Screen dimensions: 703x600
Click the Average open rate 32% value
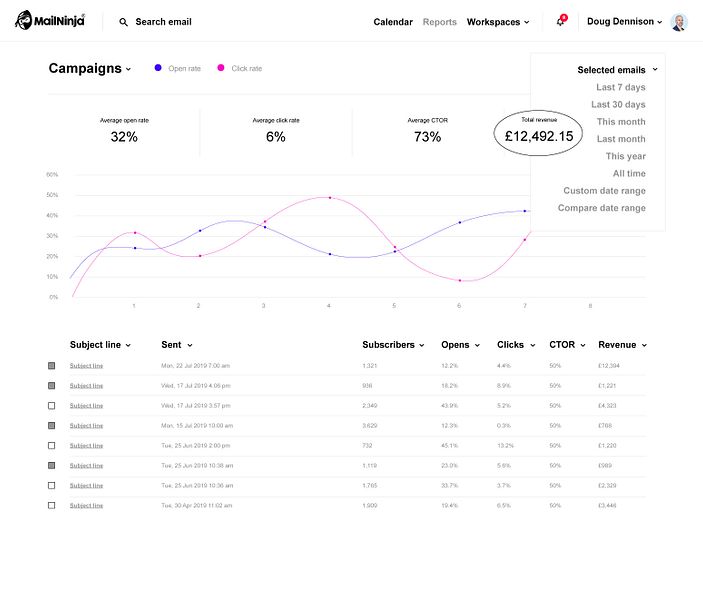124,137
